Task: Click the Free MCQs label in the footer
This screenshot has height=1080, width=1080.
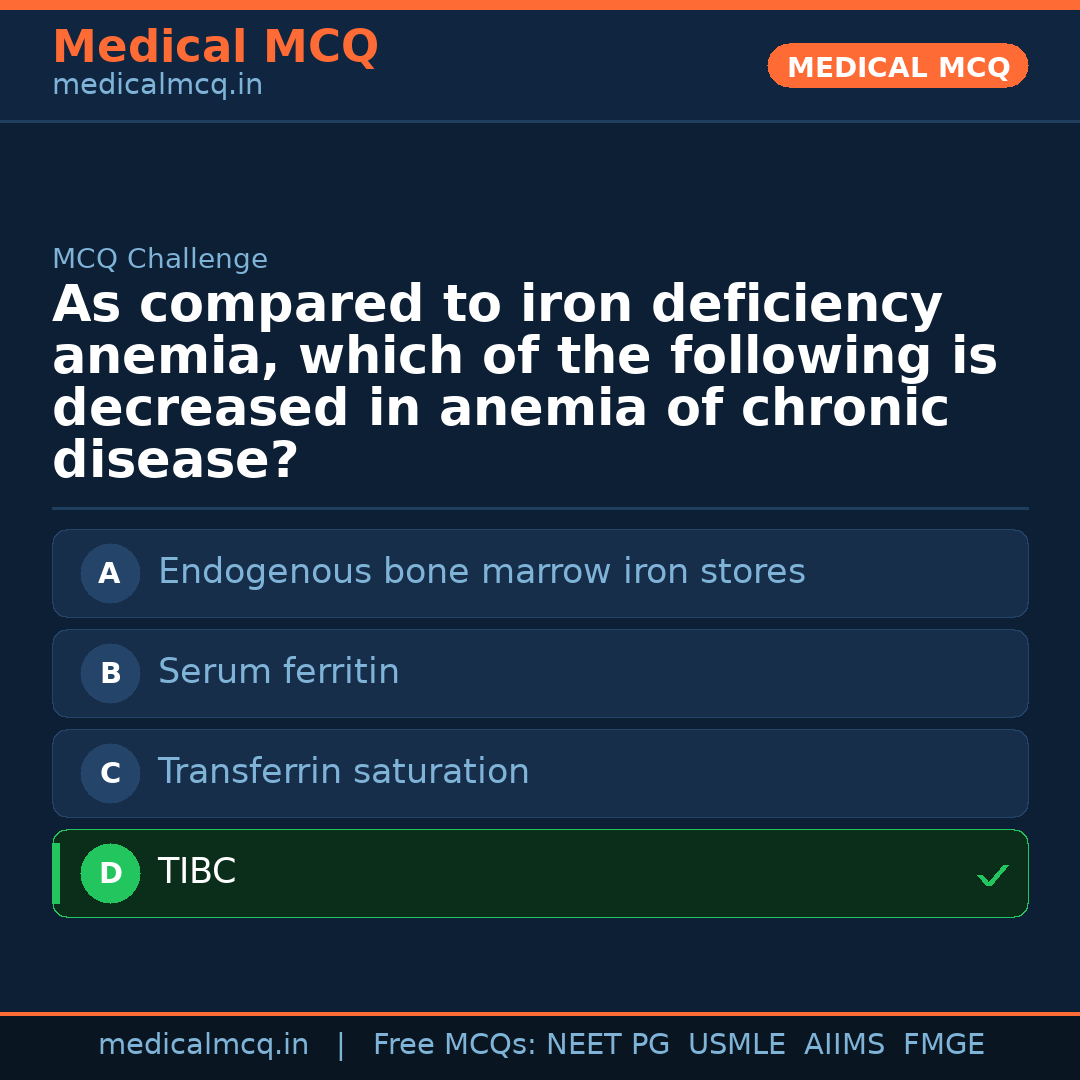Action: 455,1045
